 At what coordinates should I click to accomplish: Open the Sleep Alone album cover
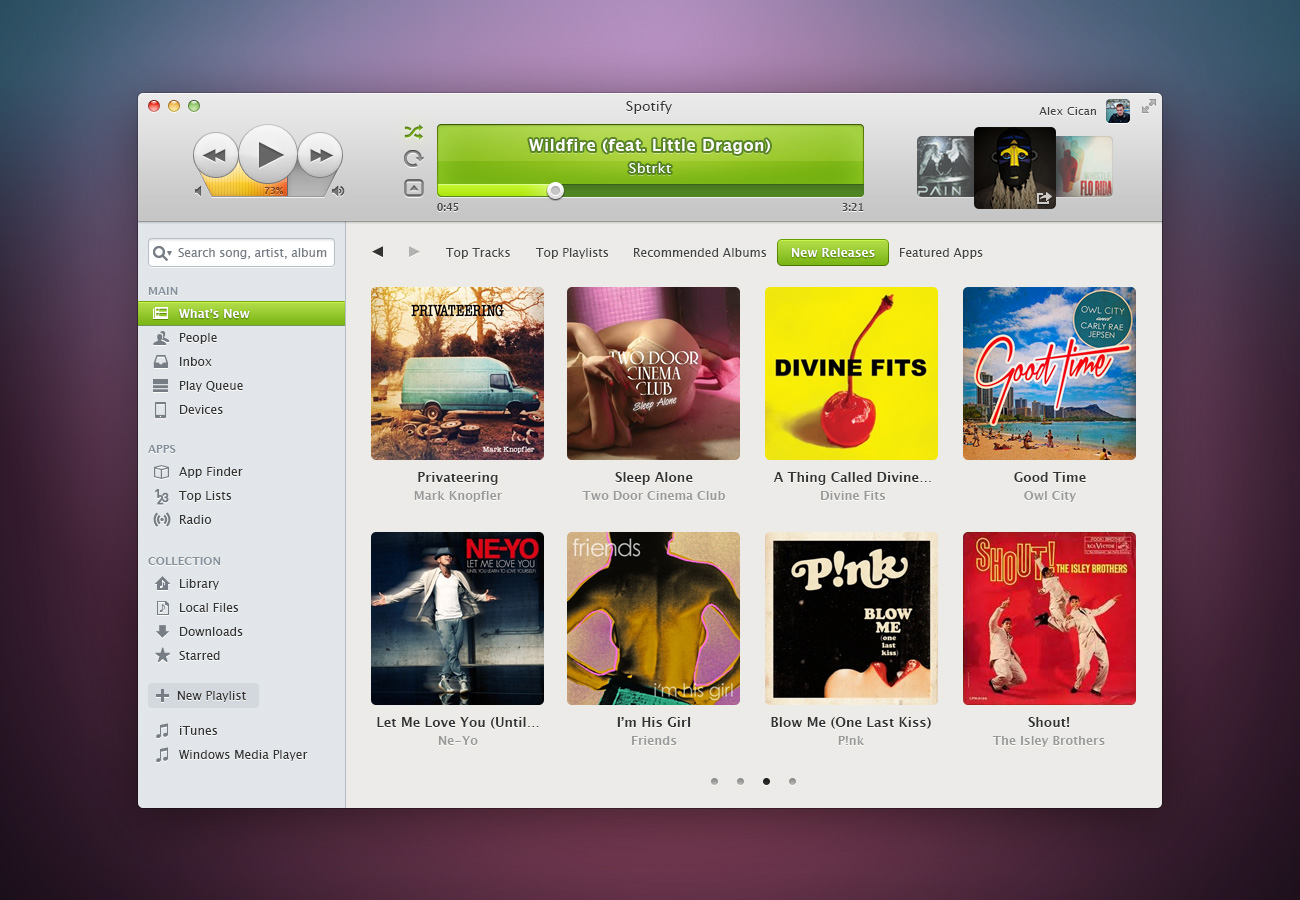pos(653,373)
